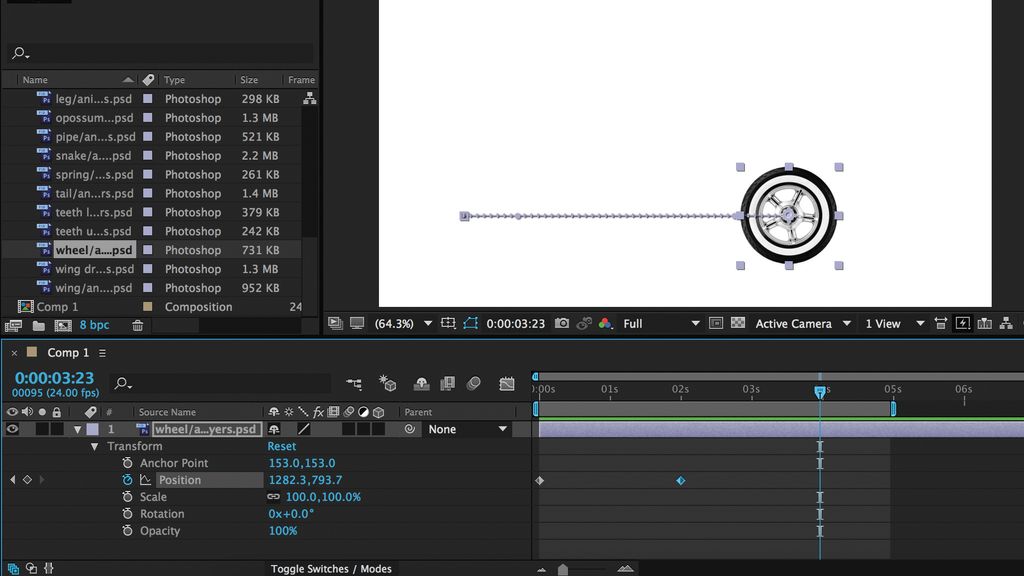Lock the wheel/a...yers.psd layer
Screen dimensions: 1024x576
[55, 428]
